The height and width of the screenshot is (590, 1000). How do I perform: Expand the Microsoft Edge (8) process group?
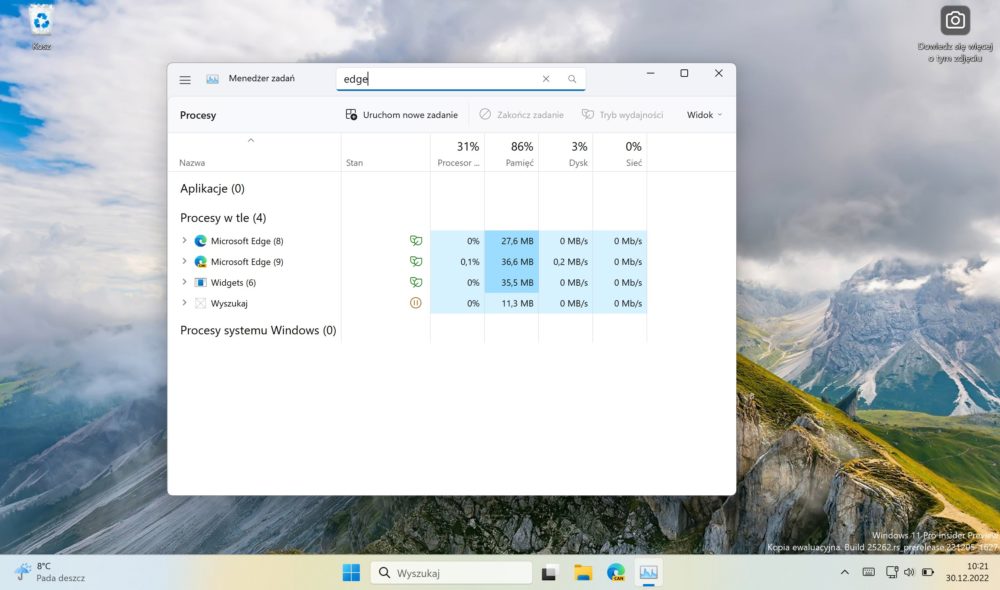tap(184, 240)
